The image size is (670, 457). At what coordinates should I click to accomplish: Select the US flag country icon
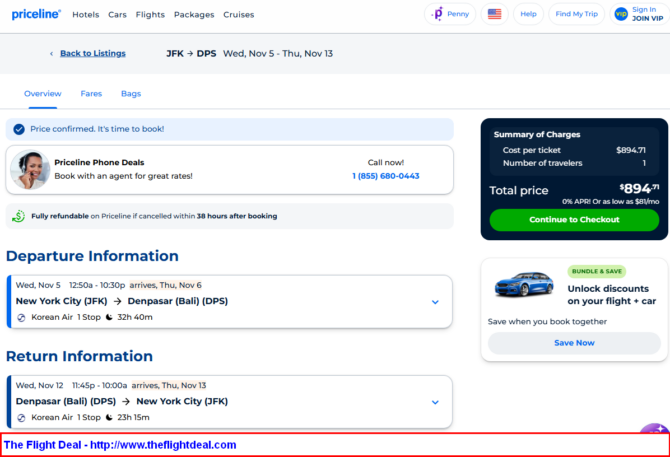click(494, 14)
